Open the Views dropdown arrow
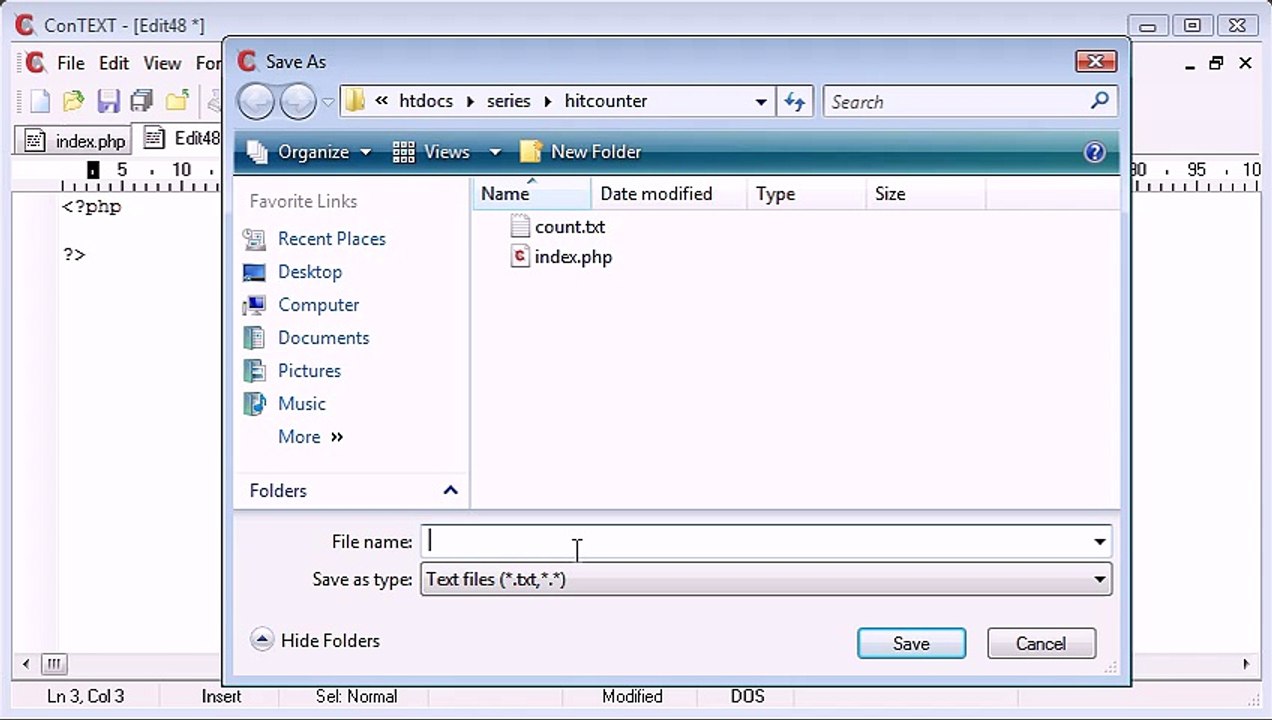This screenshot has width=1272, height=720. (494, 152)
